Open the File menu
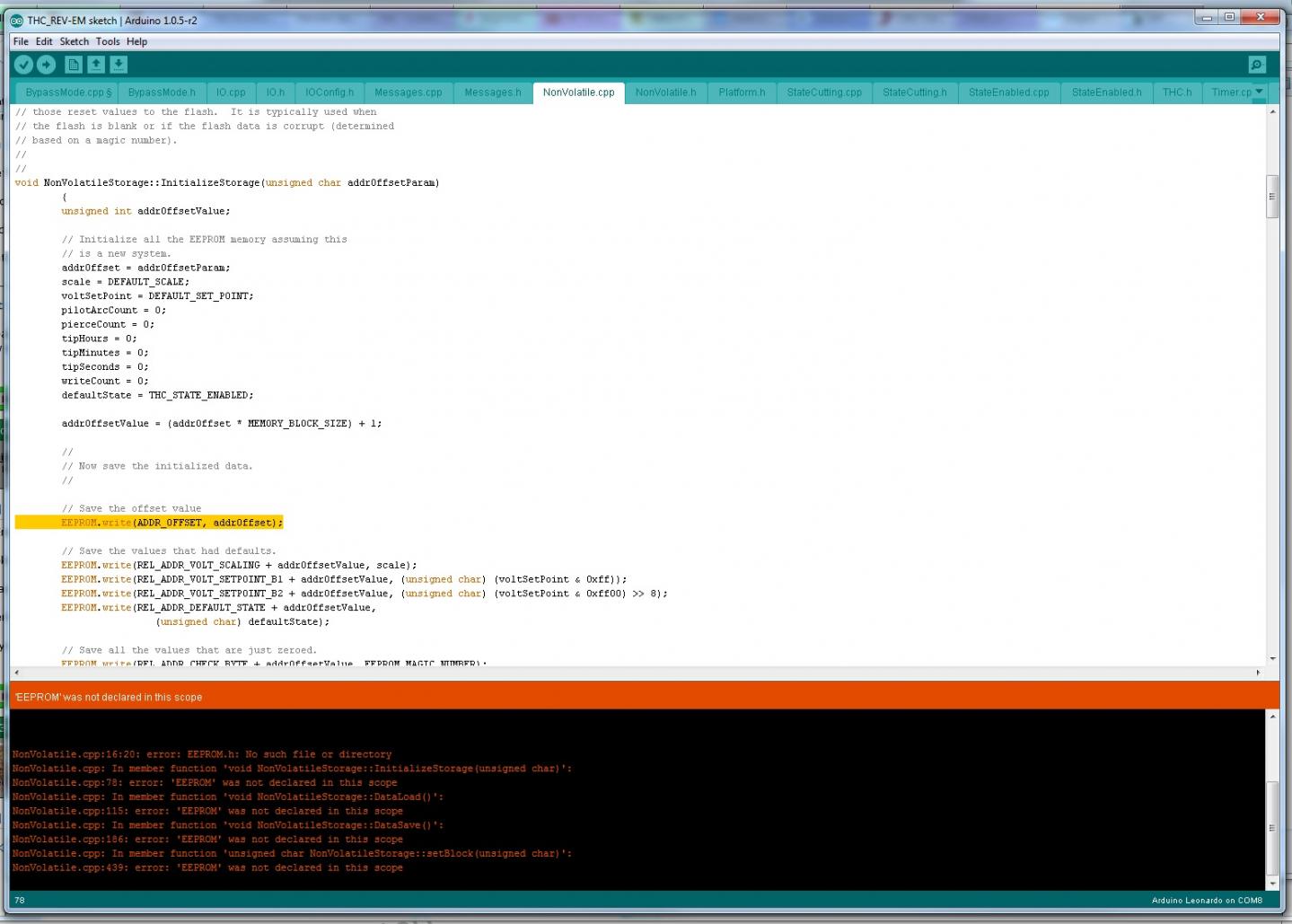Screen dimensions: 1292x924 click(21, 41)
